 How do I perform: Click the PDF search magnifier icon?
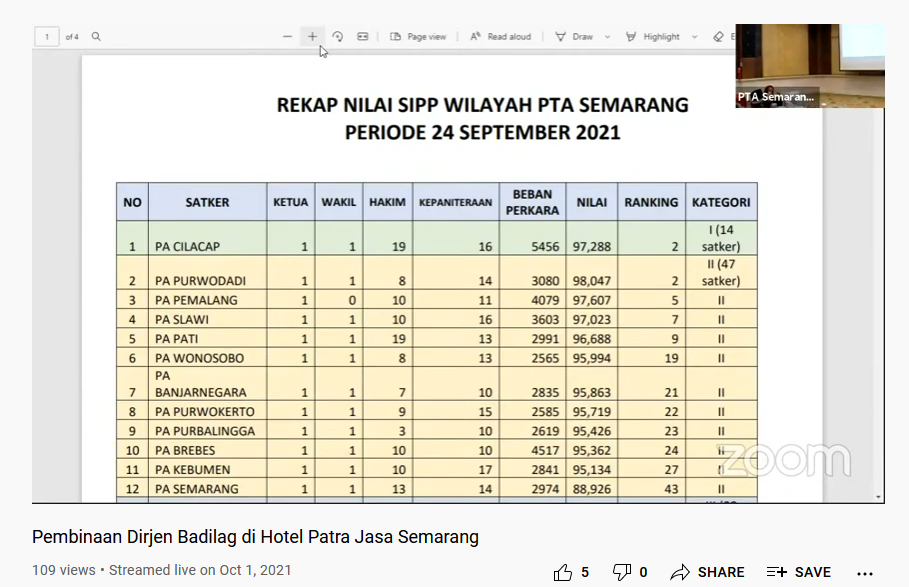click(x=96, y=37)
